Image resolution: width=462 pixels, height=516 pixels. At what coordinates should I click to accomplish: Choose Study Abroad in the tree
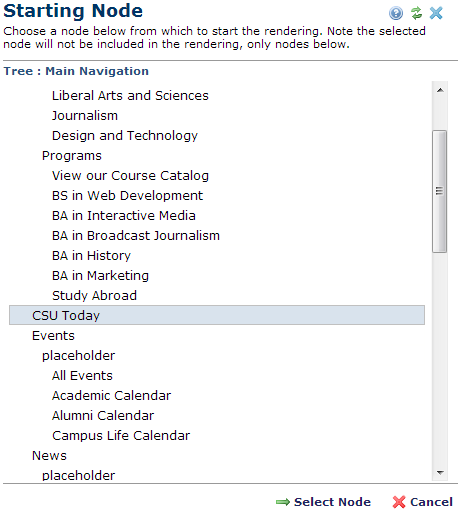(x=94, y=295)
